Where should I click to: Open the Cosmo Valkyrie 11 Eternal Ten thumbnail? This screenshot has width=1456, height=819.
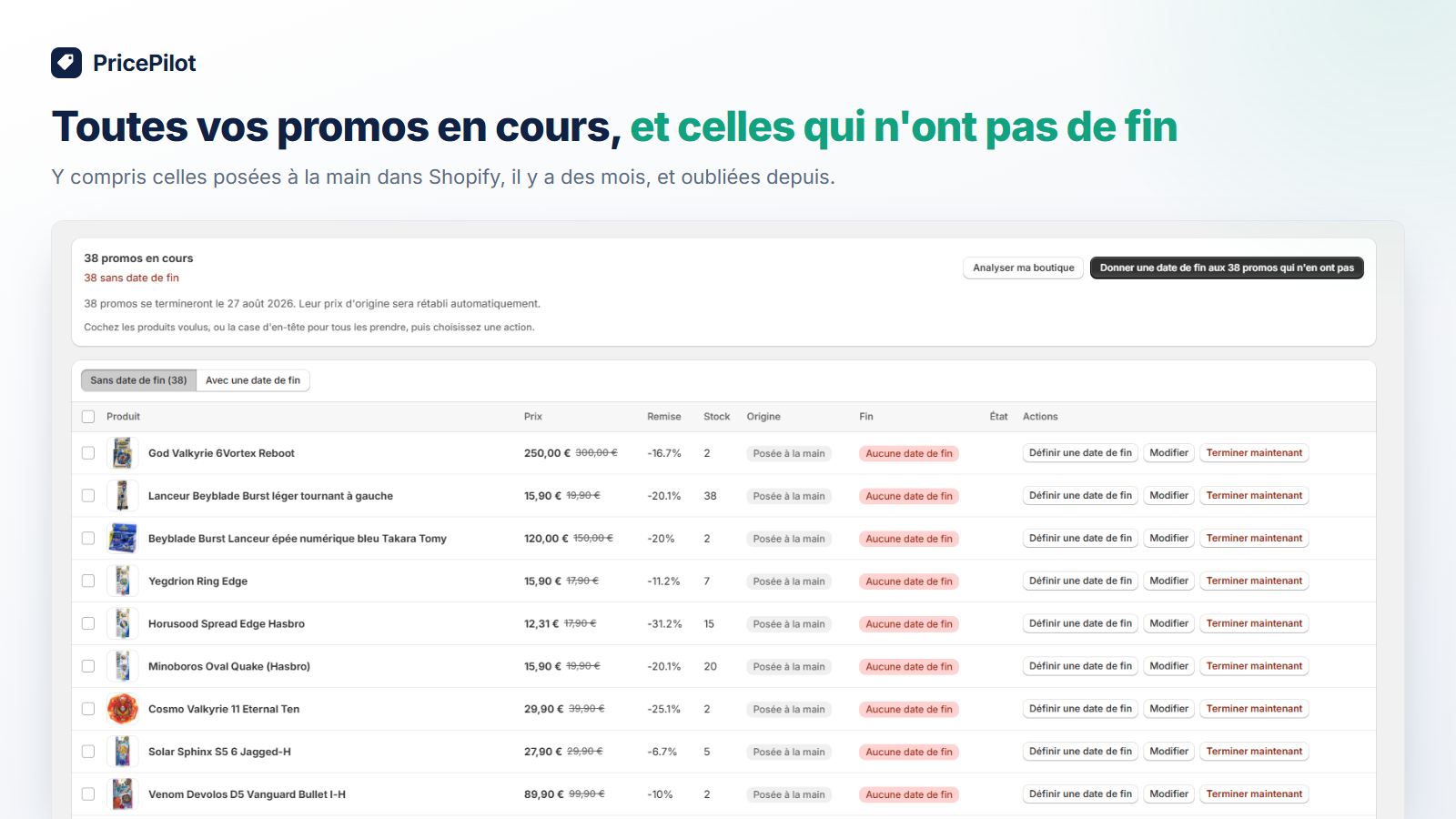123,709
